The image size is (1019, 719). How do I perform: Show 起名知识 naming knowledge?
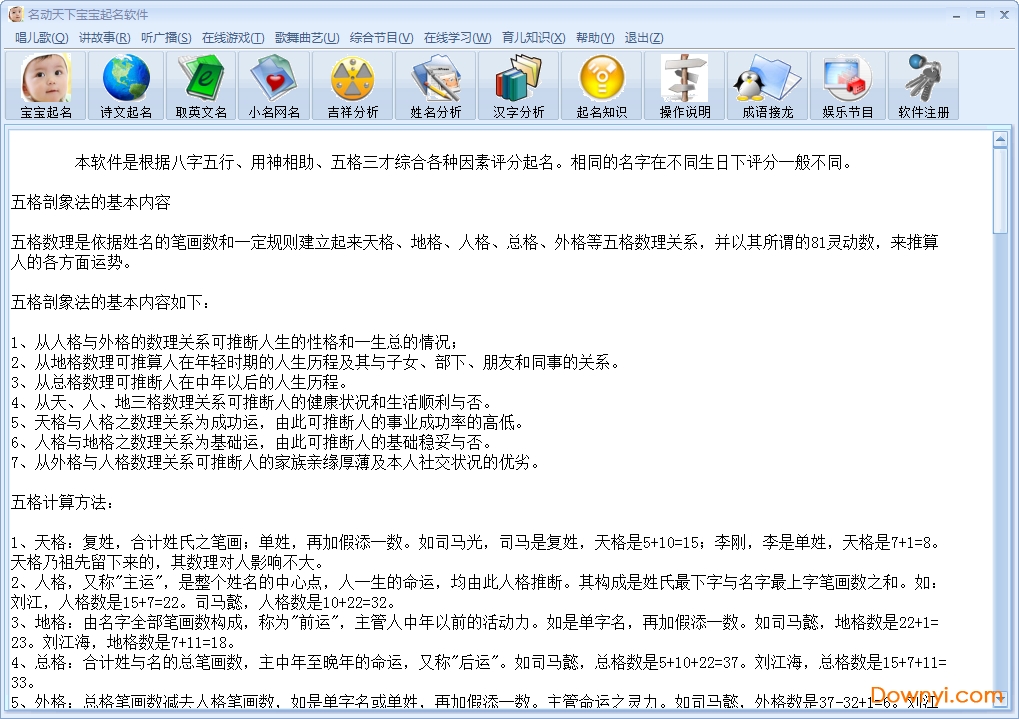601,86
